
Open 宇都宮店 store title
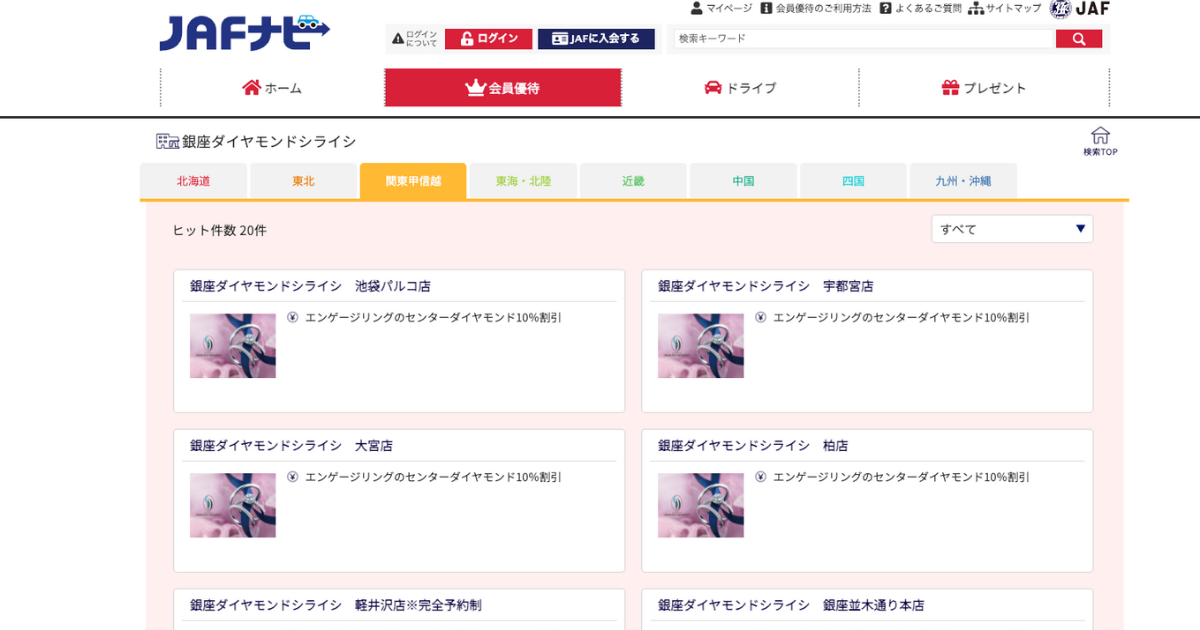tap(765, 286)
